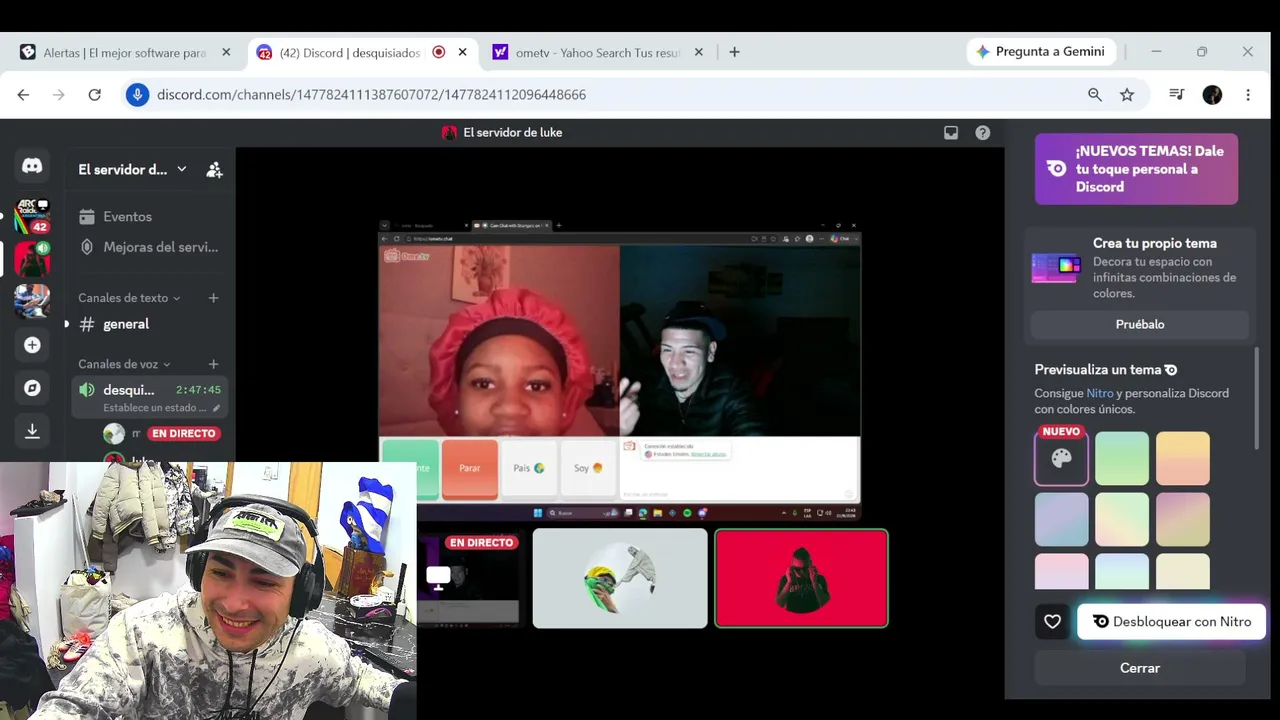Open the Chrome profile avatar

point(1212,94)
